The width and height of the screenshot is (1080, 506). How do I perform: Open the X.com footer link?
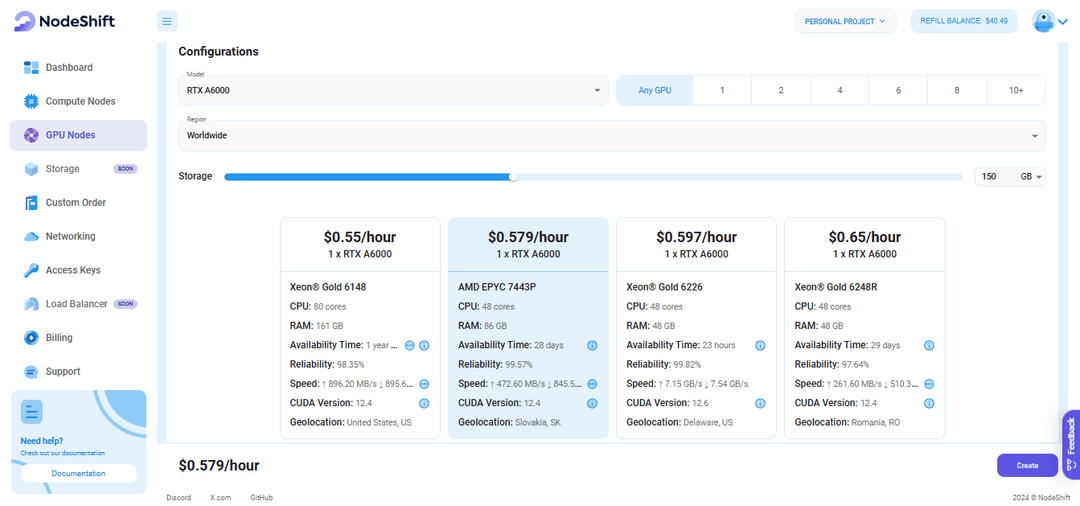pyautogui.click(x=220, y=497)
